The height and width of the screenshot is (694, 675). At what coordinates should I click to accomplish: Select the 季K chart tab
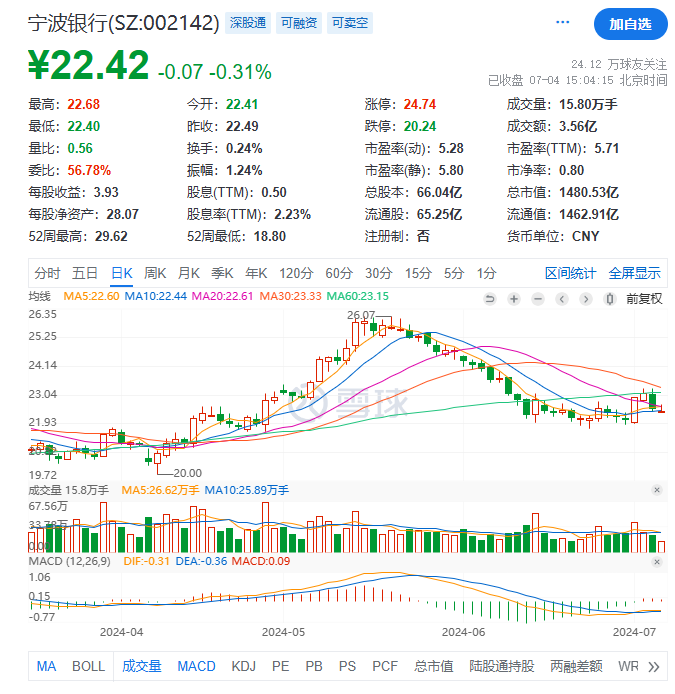tap(222, 273)
